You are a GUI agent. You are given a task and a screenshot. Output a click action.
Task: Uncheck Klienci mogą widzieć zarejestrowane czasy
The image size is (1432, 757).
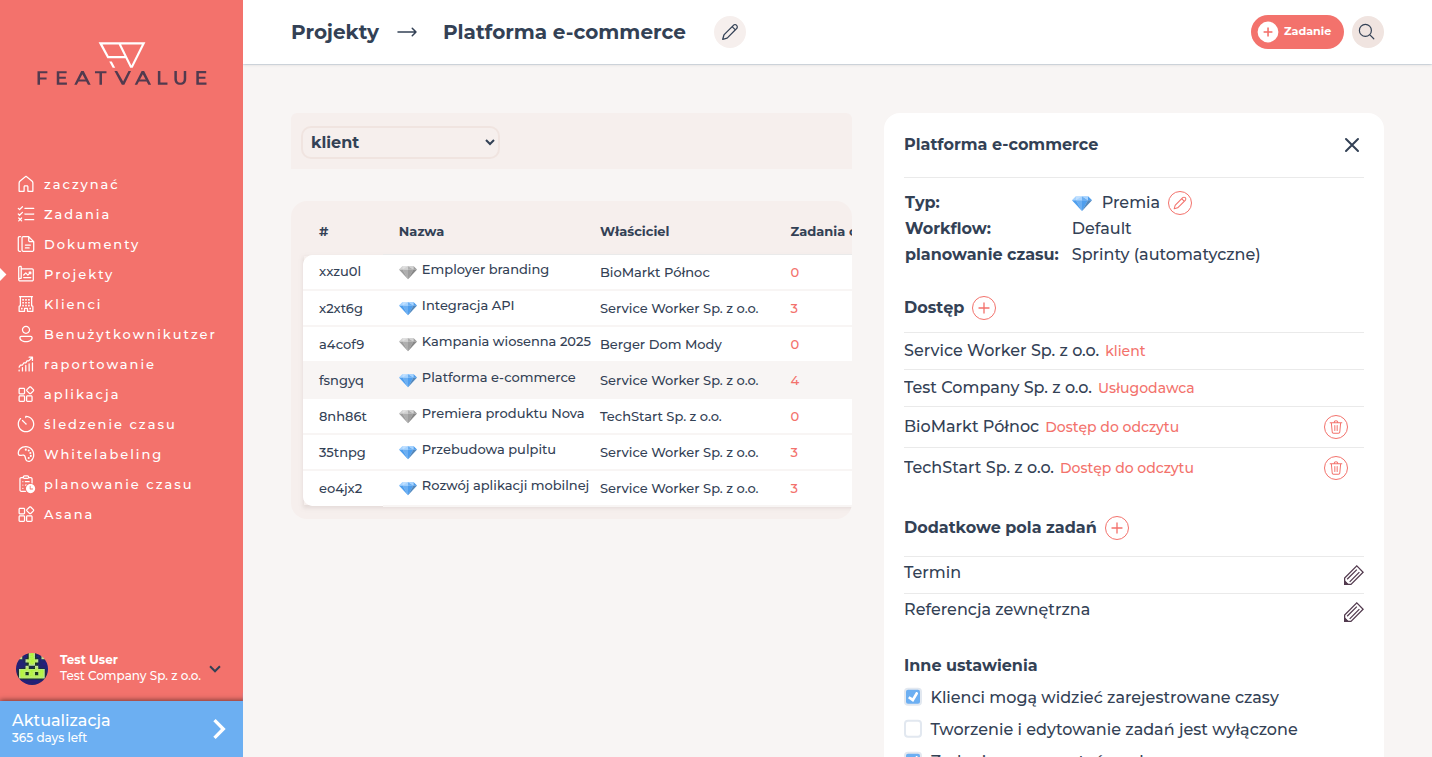[x=913, y=697]
